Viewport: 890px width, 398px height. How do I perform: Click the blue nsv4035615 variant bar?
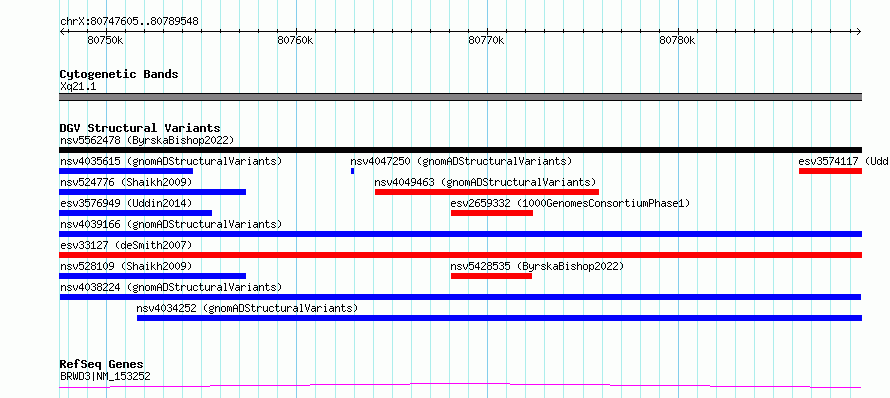pos(126,171)
